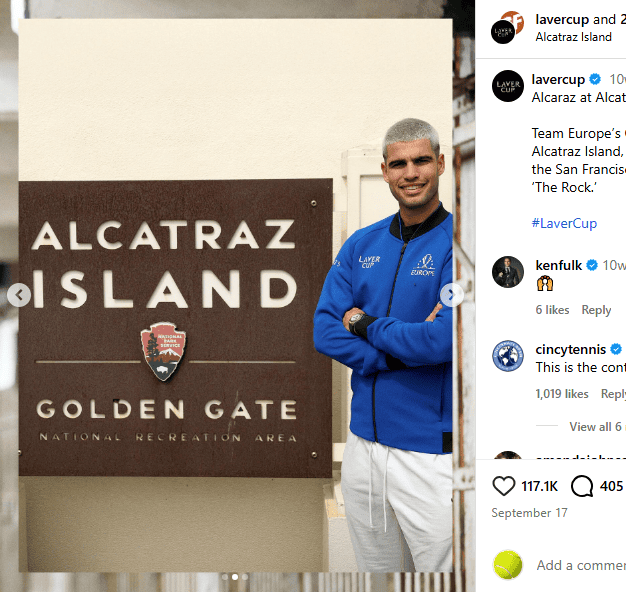View the 6 likes on kenfulk's comment
The width and height of the screenshot is (626, 592).
tap(552, 310)
